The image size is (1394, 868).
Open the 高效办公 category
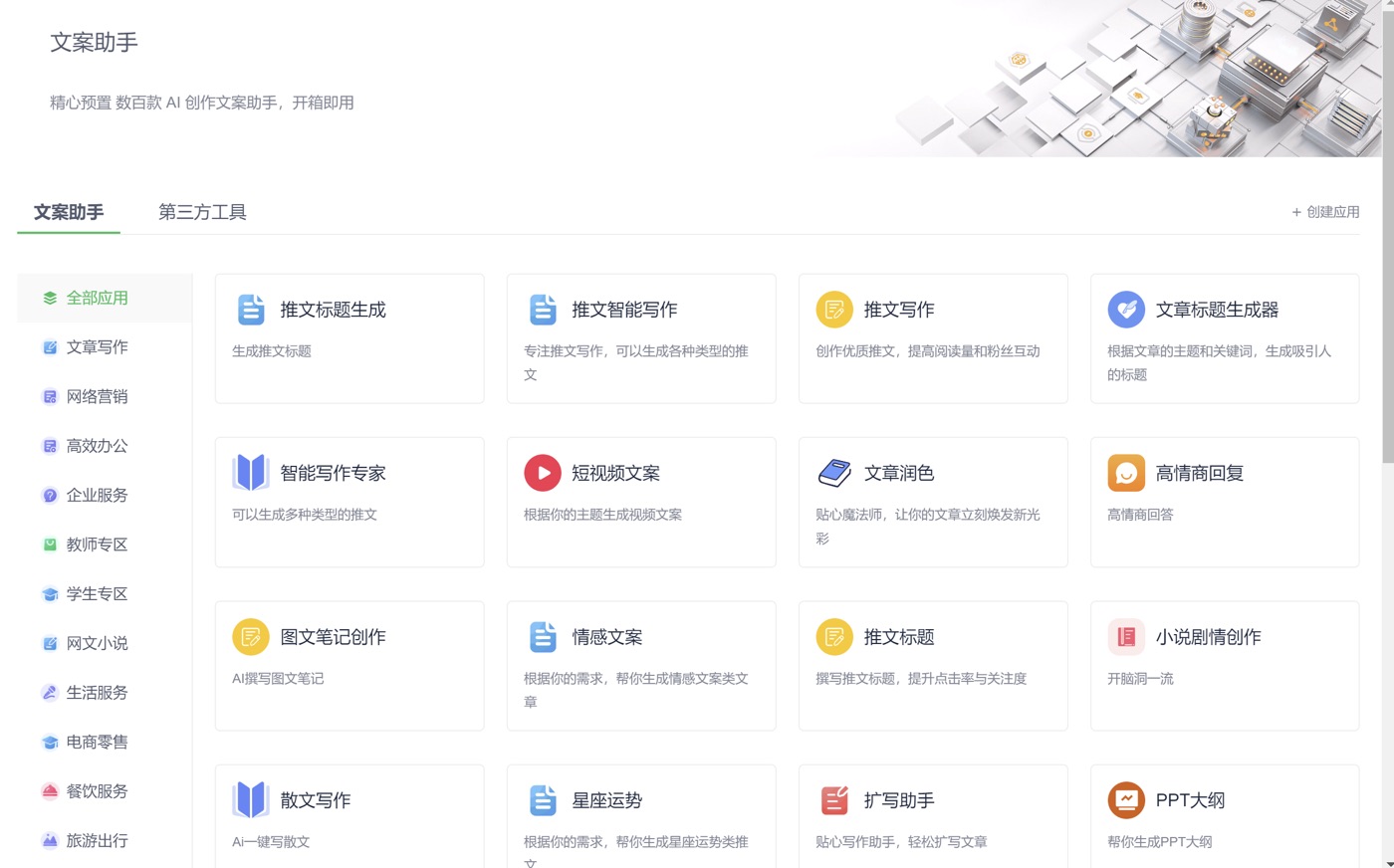click(105, 446)
